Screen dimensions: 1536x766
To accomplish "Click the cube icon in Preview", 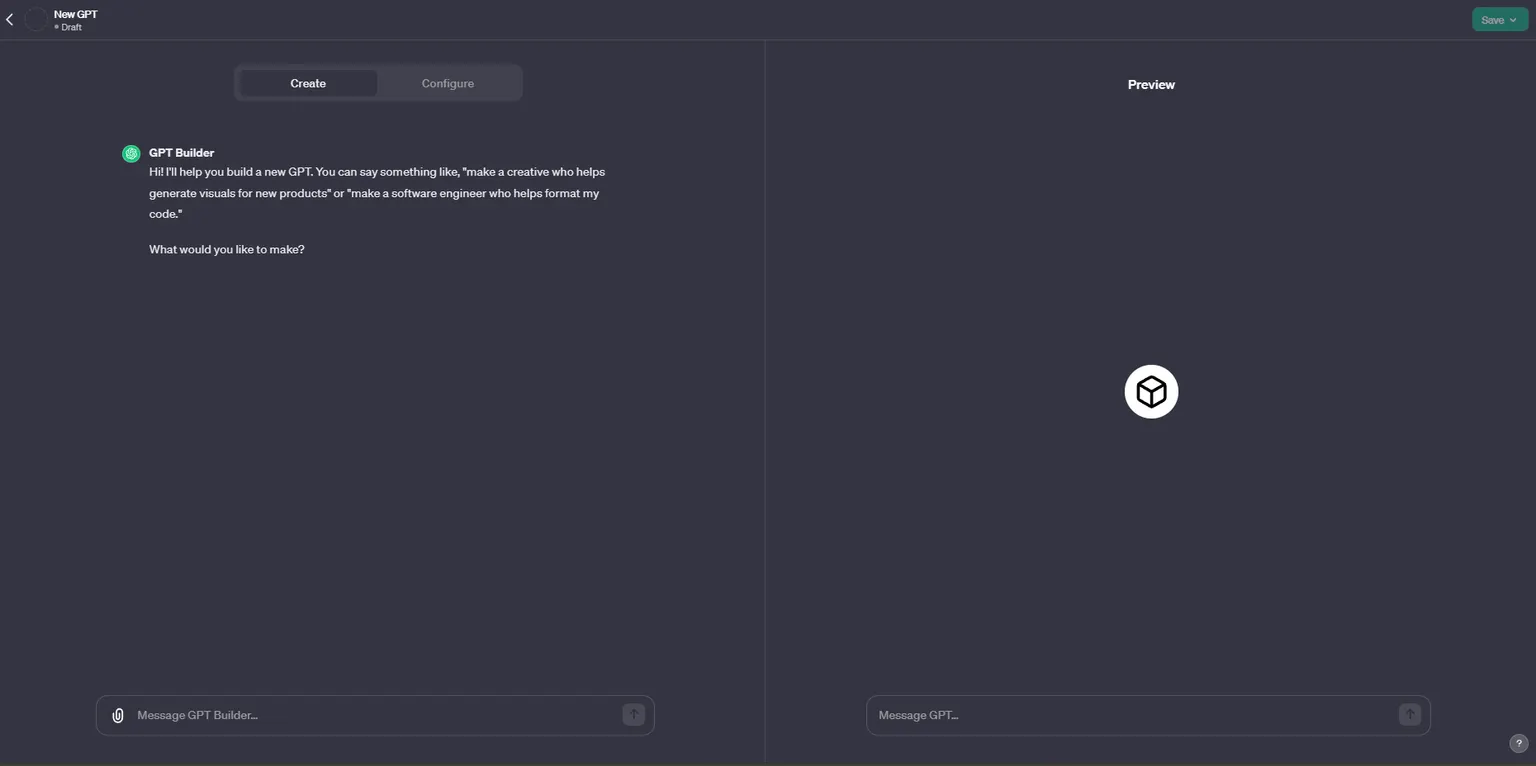I will [1151, 391].
